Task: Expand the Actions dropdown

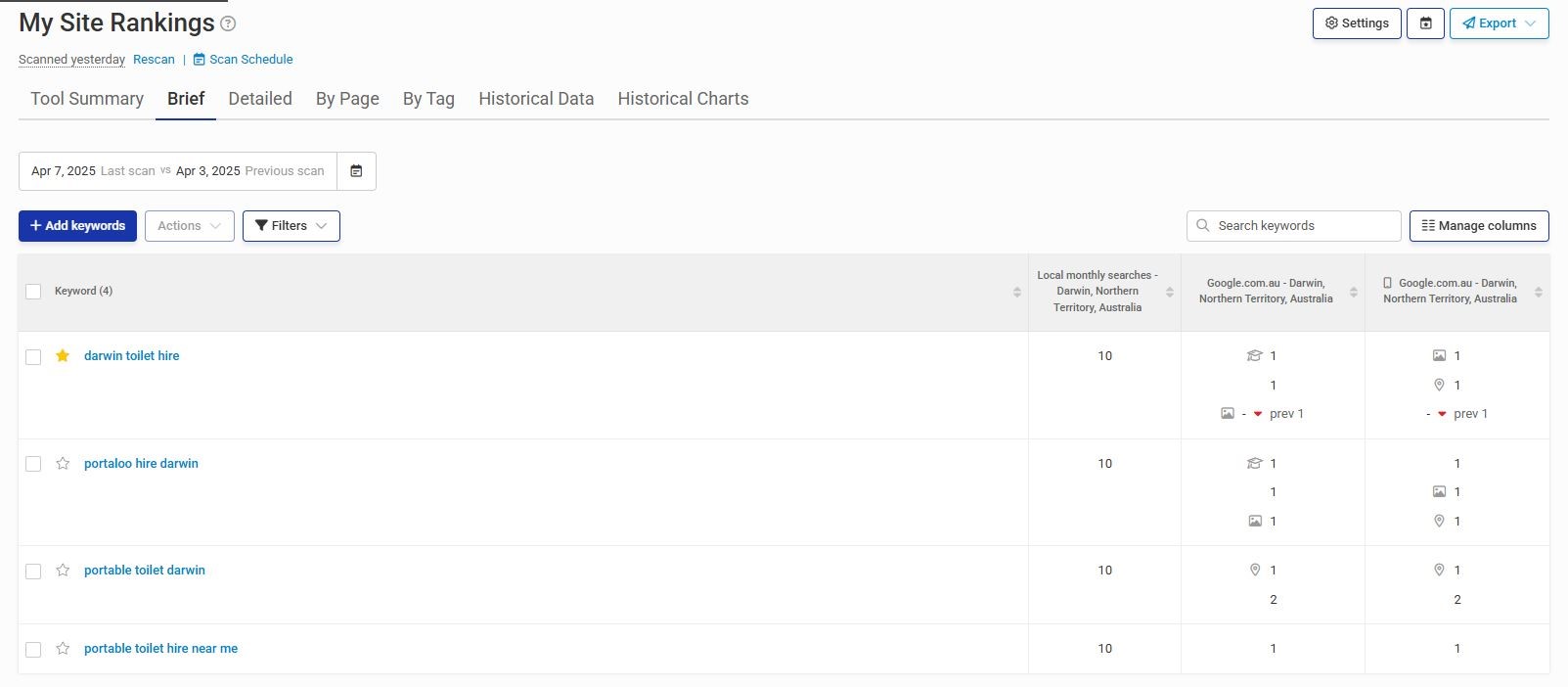Action: click(x=189, y=226)
